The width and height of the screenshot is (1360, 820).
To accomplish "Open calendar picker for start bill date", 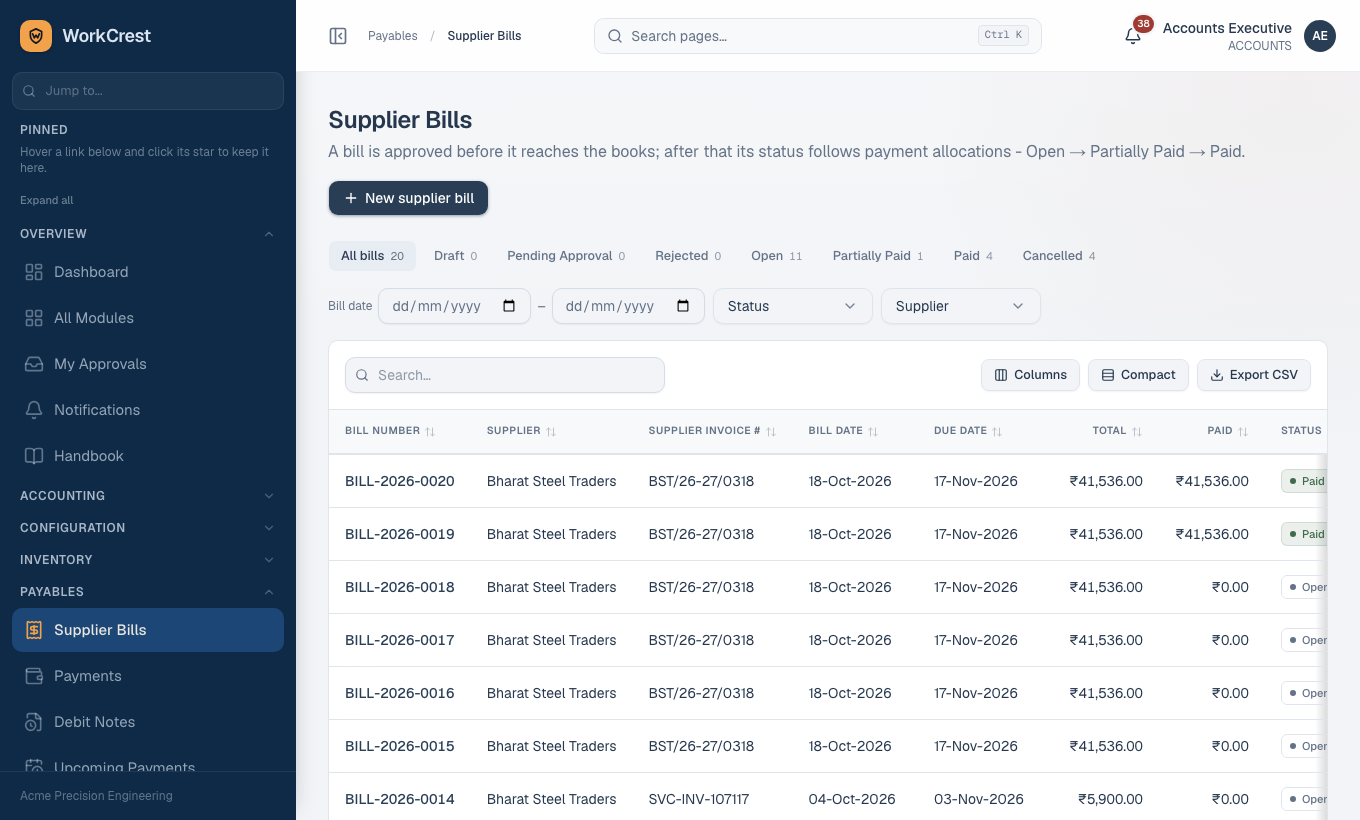I will coord(509,306).
